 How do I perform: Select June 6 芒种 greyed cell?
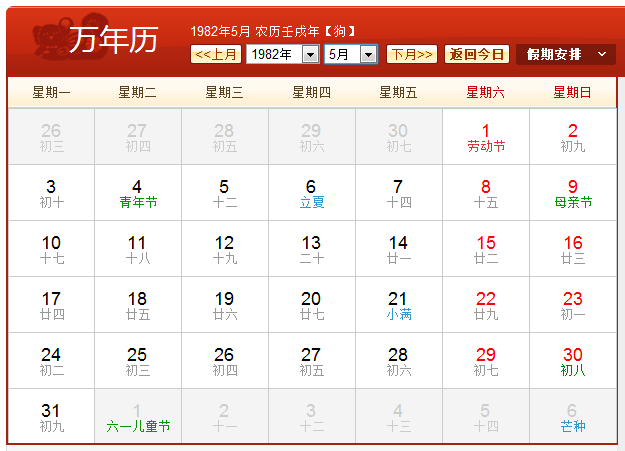coord(573,416)
